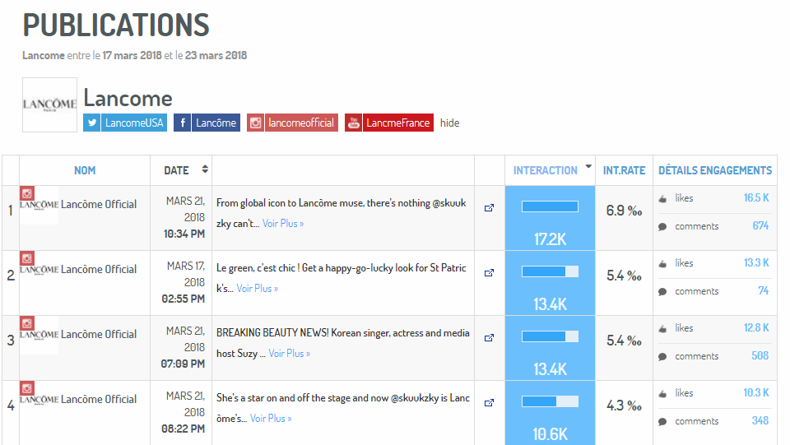Click the date MARS 17, 2018 02:55 PM

click(183, 283)
